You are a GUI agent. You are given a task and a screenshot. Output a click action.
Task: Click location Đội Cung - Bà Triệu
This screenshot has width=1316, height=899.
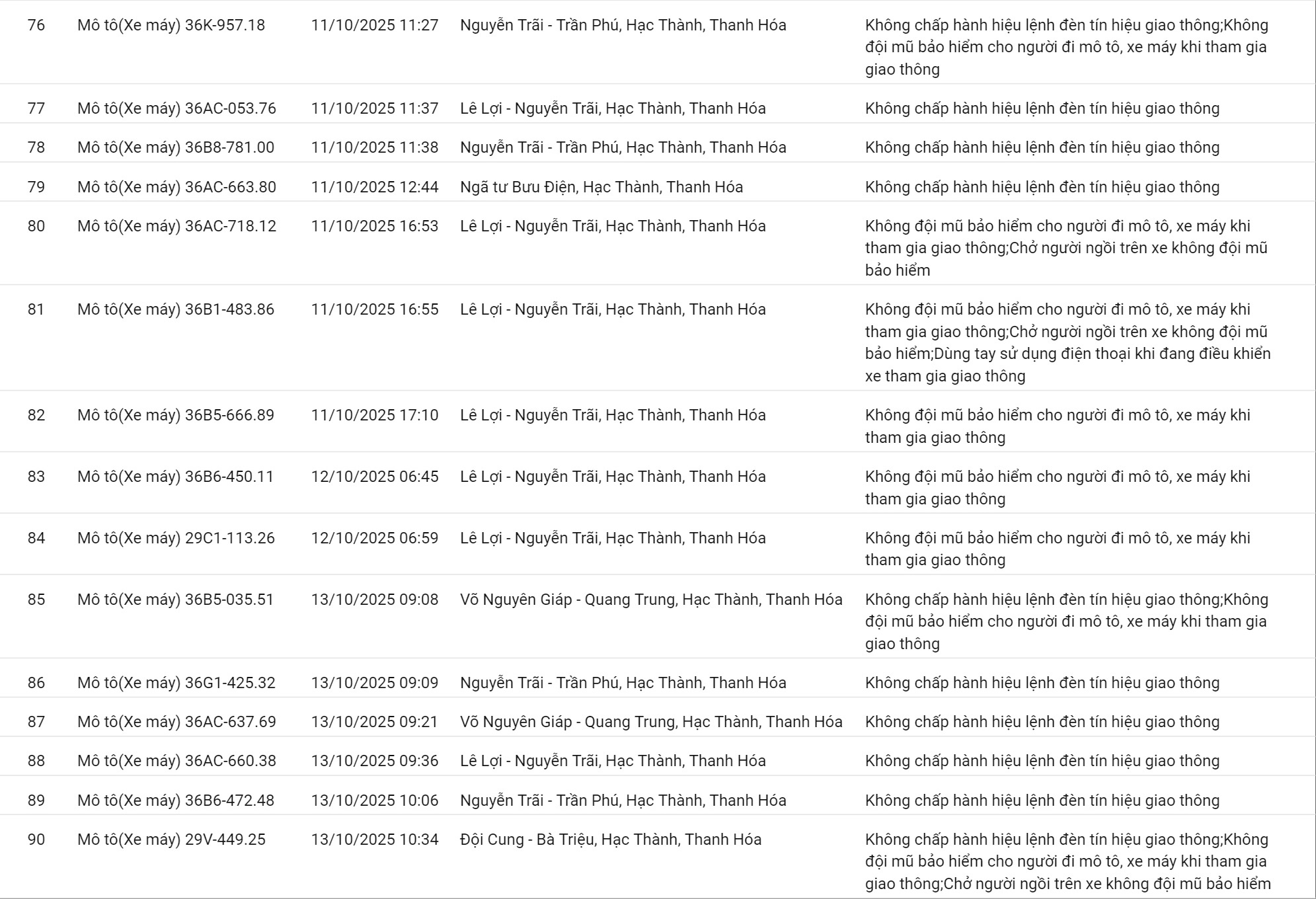click(611, 840)
